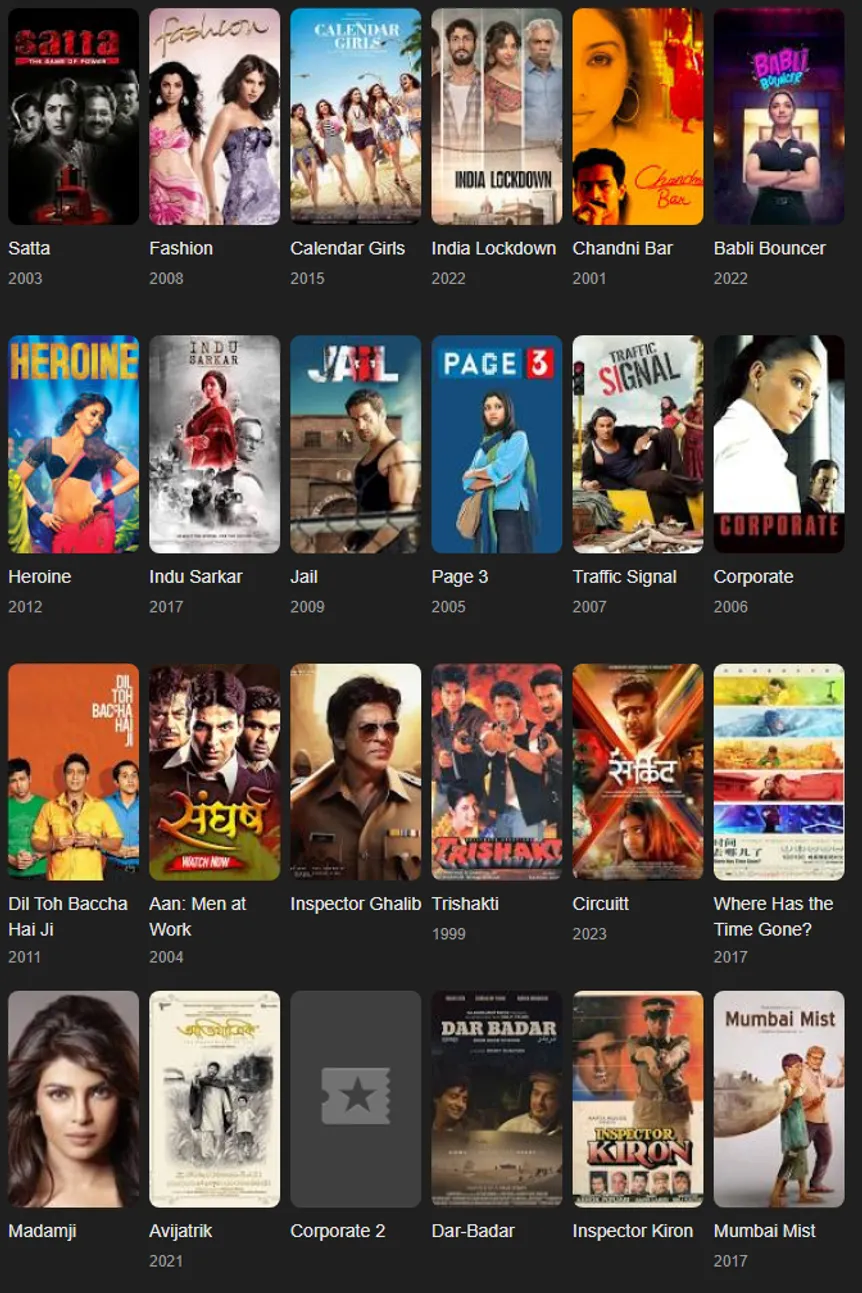Select the Page 3 poster
This screenshot has width=862, height=1293.
tap(497, 444)
